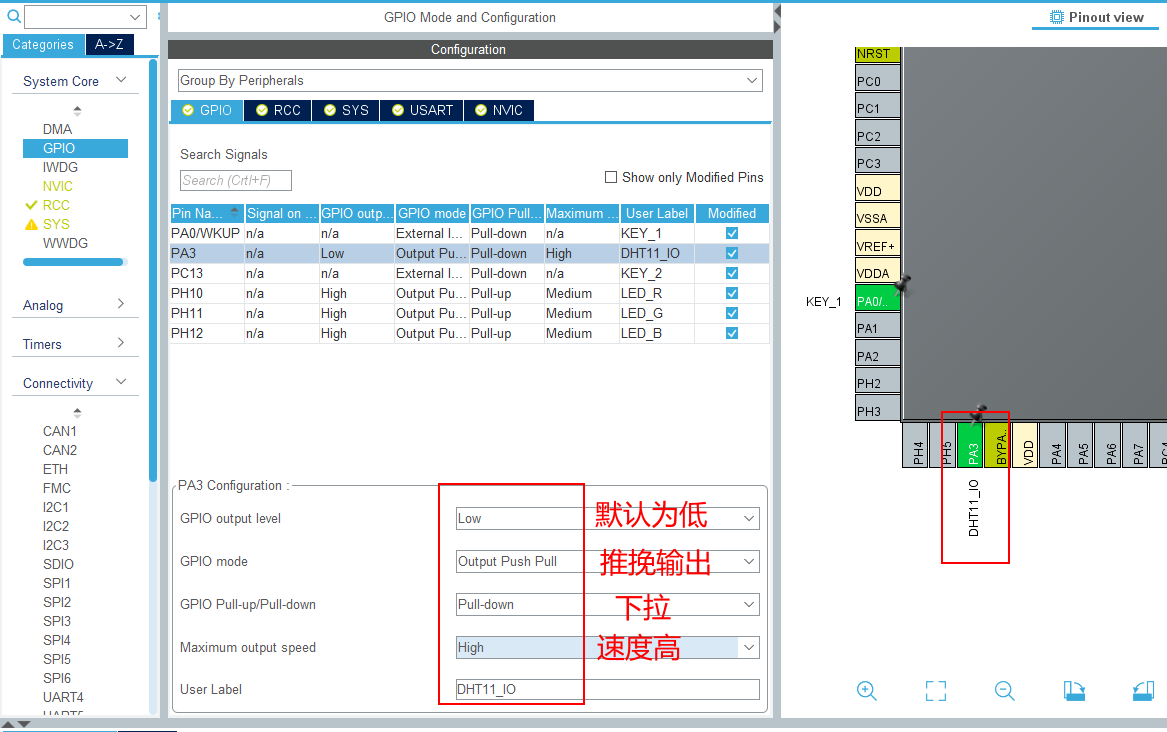
Task: Toggle Modified checkbox for PC13 row
Action: click(x=732, y=273)
